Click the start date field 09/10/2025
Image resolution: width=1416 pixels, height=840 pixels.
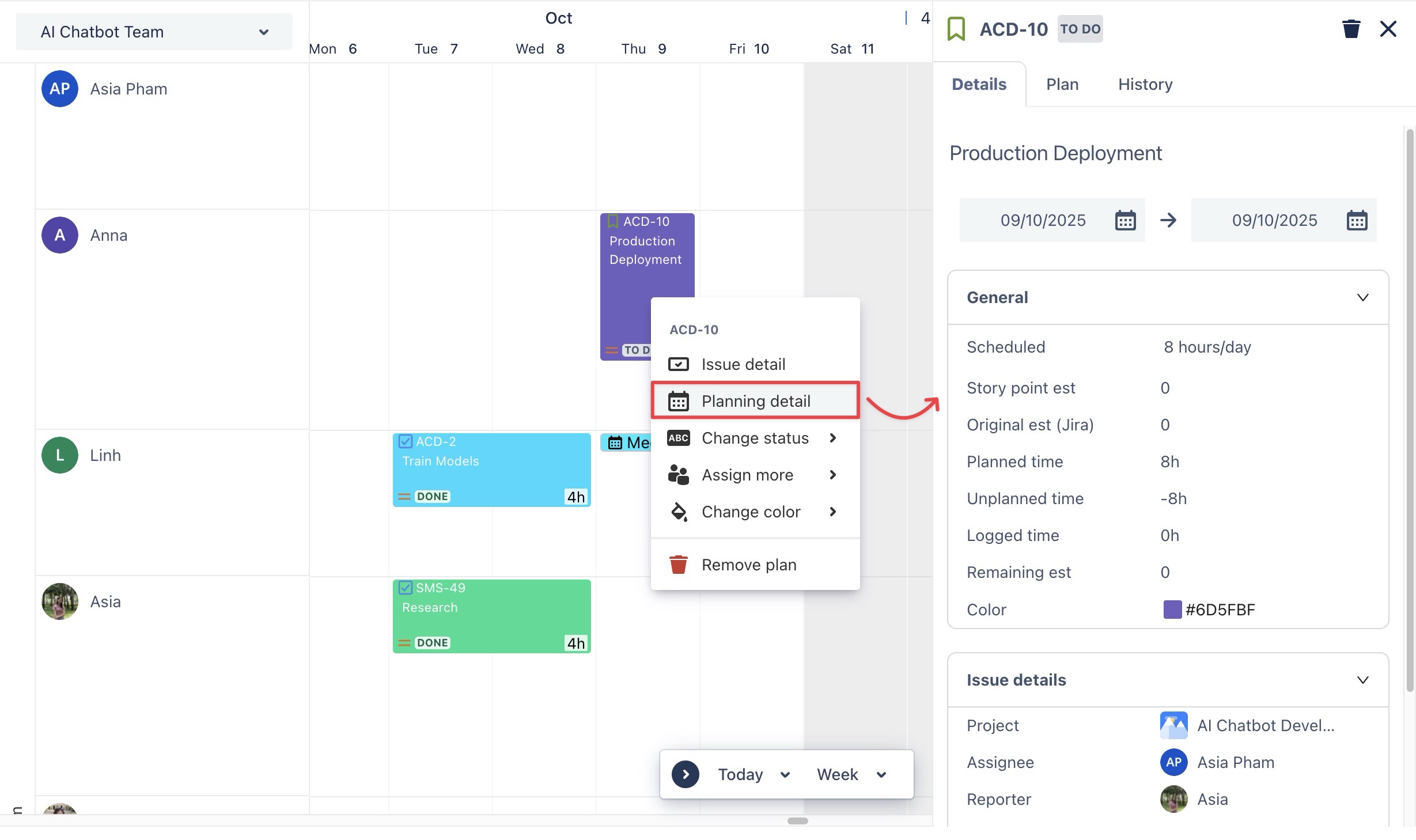click(1042, 220)
